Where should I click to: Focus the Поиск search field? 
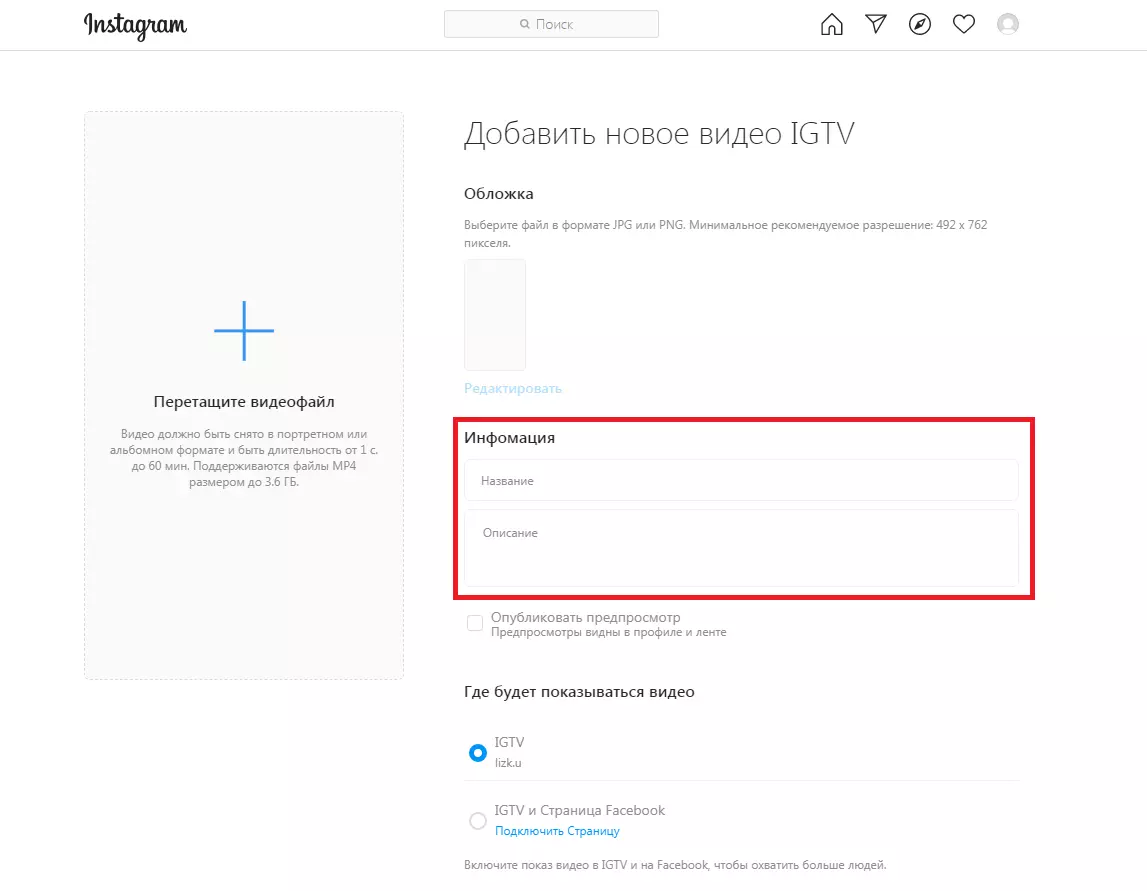(x=551, y=24)
